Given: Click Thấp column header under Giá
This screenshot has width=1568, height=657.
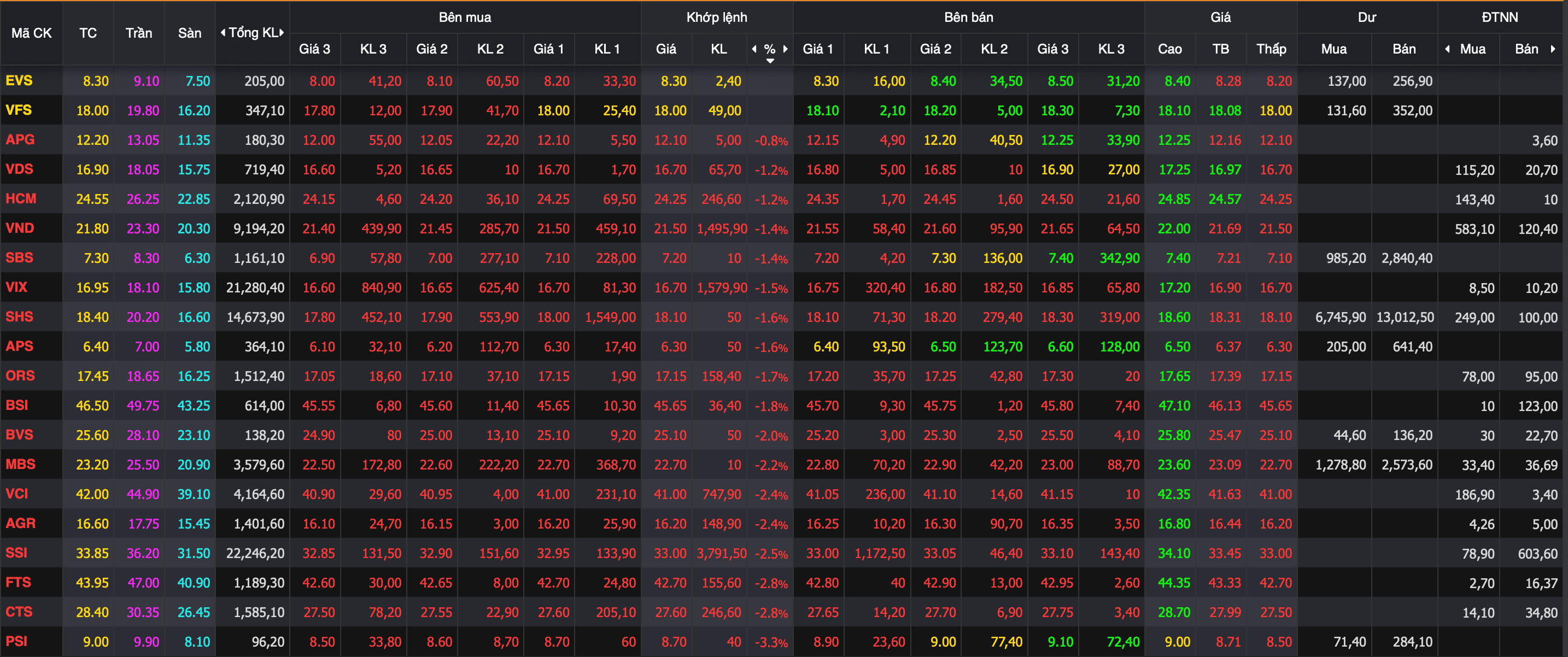Looking at the screenshot, I should (x=1272, y=49).
